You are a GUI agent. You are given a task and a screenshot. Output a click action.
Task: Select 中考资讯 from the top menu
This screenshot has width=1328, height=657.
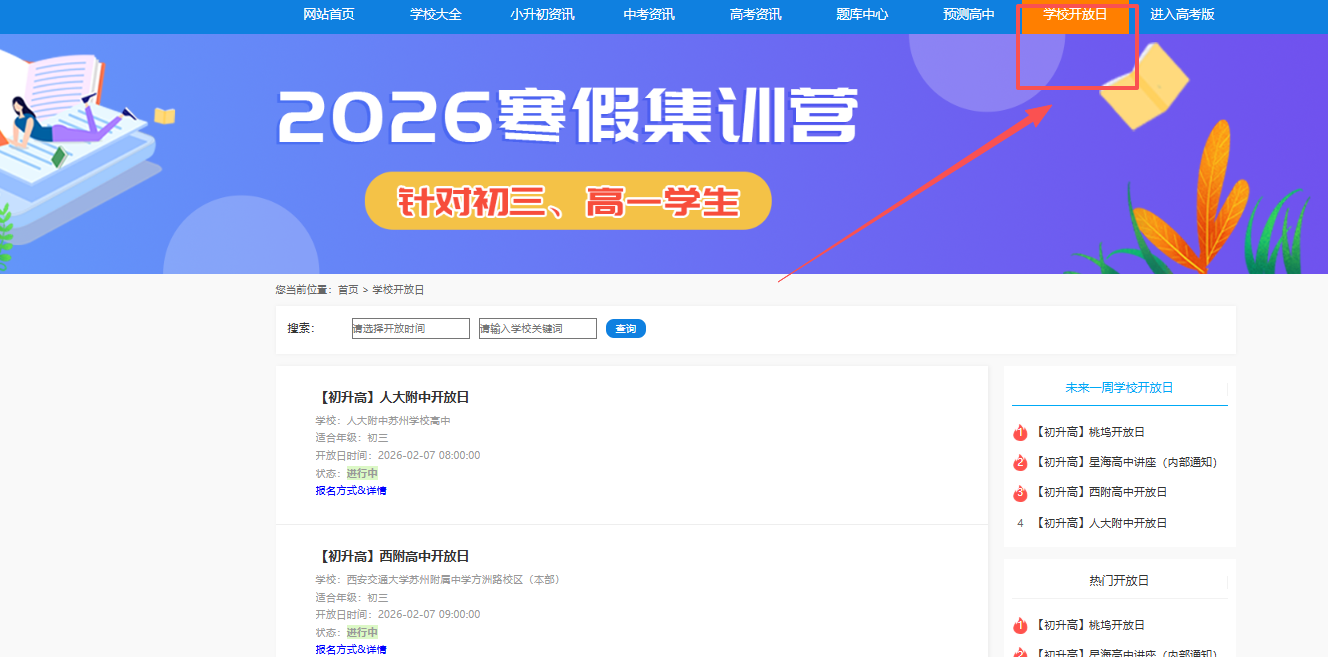pyautogui.click(x=649, y=15)
